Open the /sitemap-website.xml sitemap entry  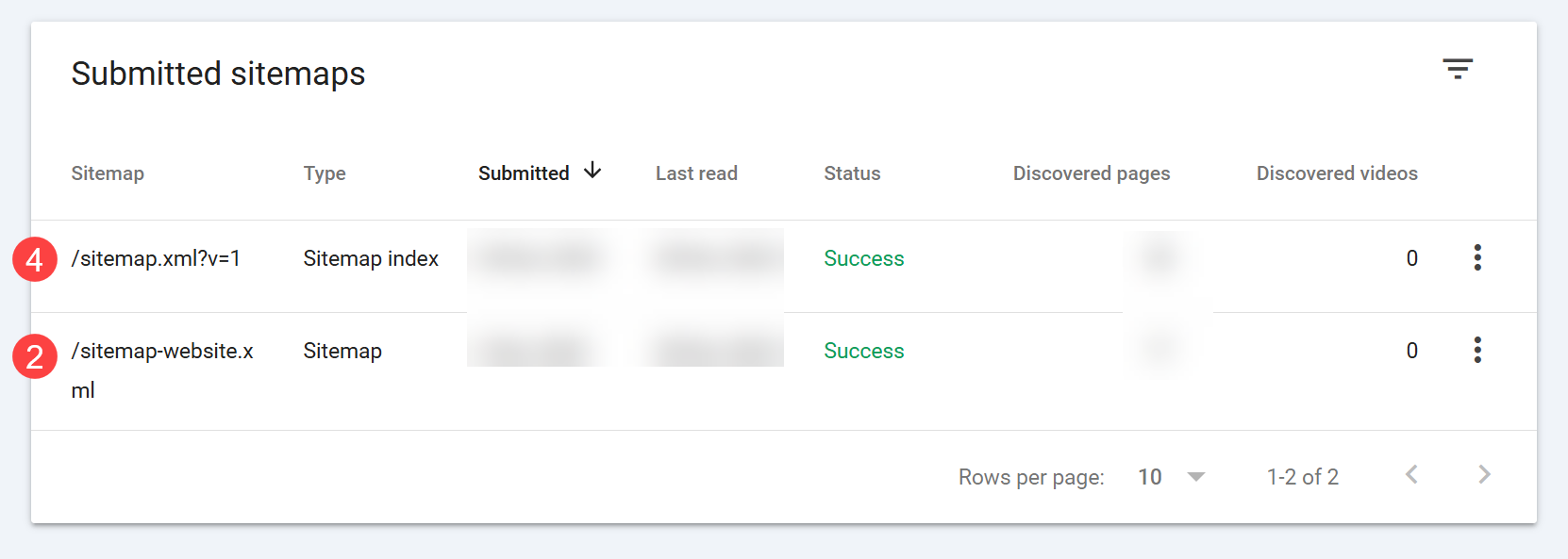point(162,352)
